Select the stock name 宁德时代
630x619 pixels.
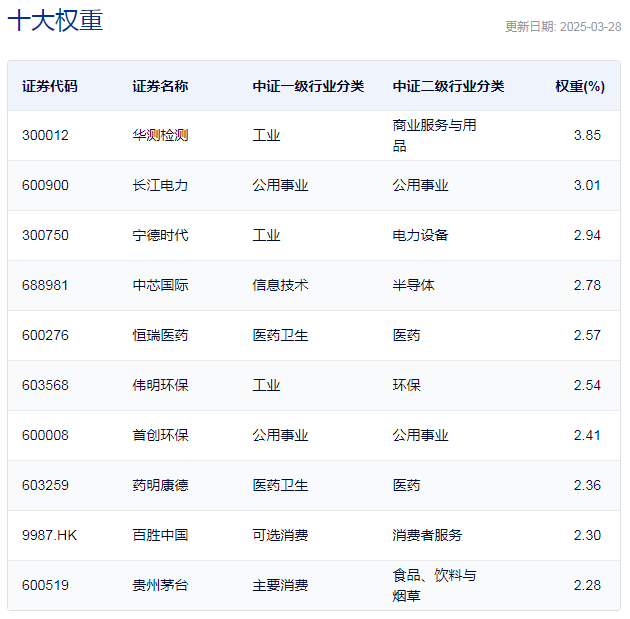point(160,235)
